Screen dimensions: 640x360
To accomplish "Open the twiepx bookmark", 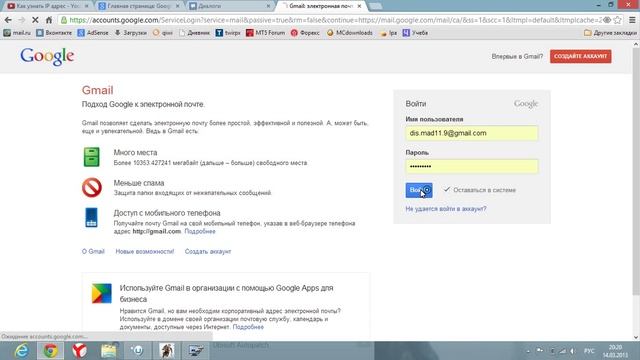I will [x=228, y=33].
